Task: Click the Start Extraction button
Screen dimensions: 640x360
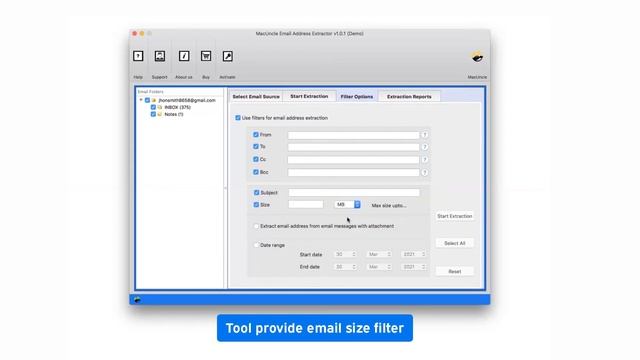Action: coord(454,216)
